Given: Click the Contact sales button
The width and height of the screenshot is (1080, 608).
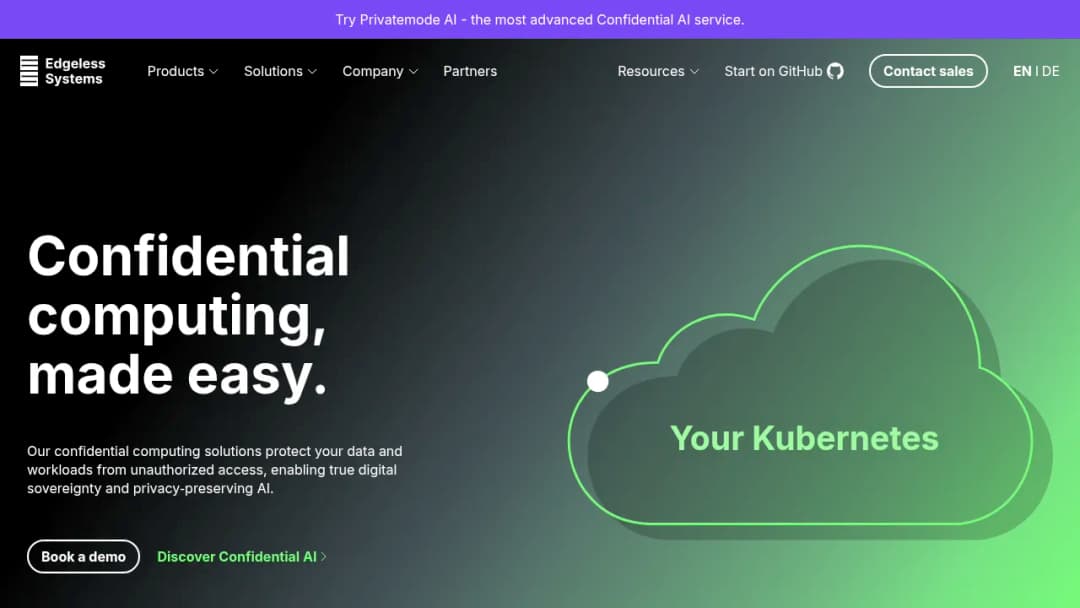Looking at the screenshot, I should 928,71.
